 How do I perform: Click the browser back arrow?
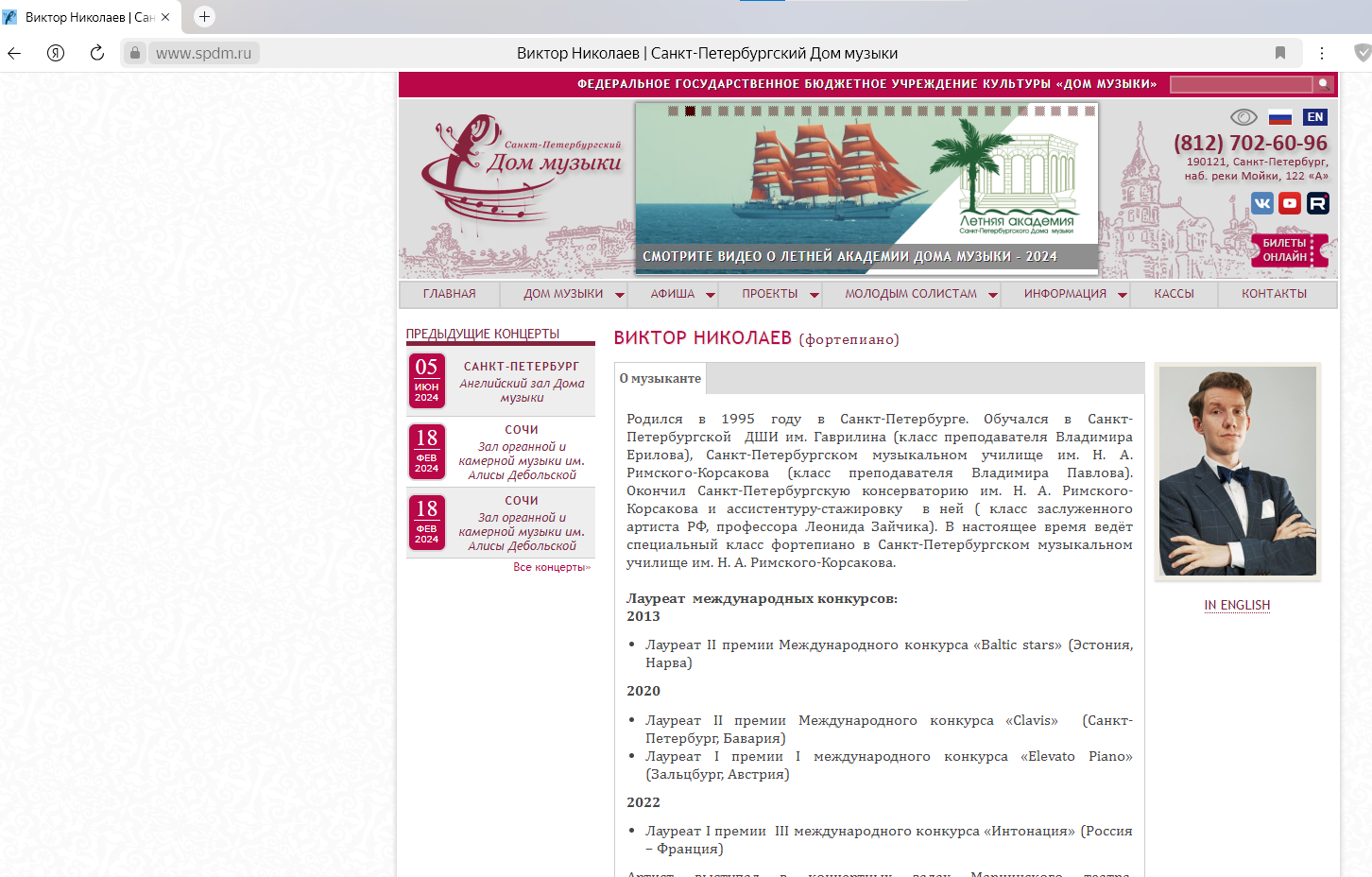(13, 53)
